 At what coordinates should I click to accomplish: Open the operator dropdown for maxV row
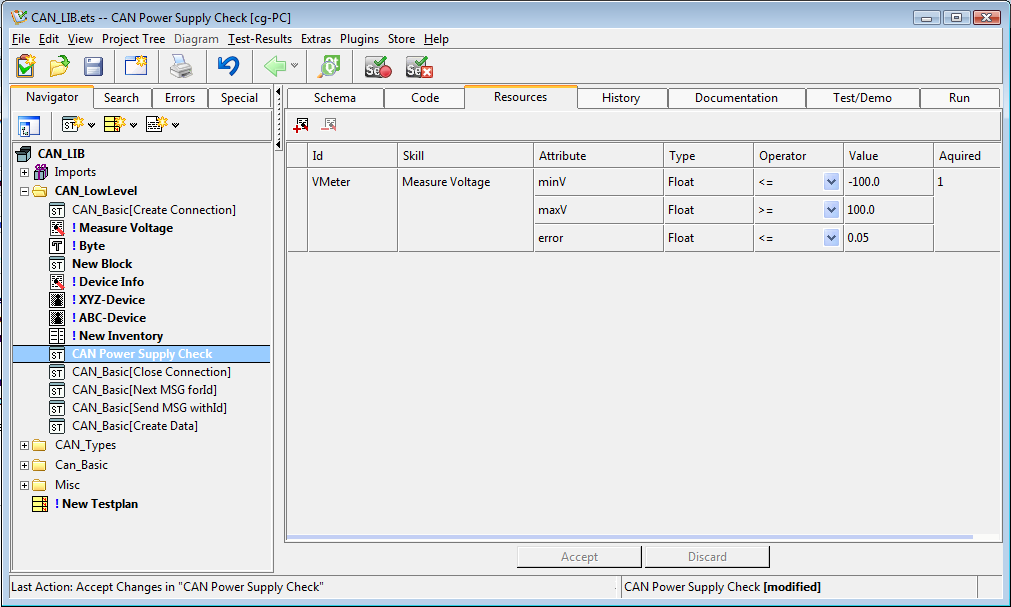pos(830,210)
